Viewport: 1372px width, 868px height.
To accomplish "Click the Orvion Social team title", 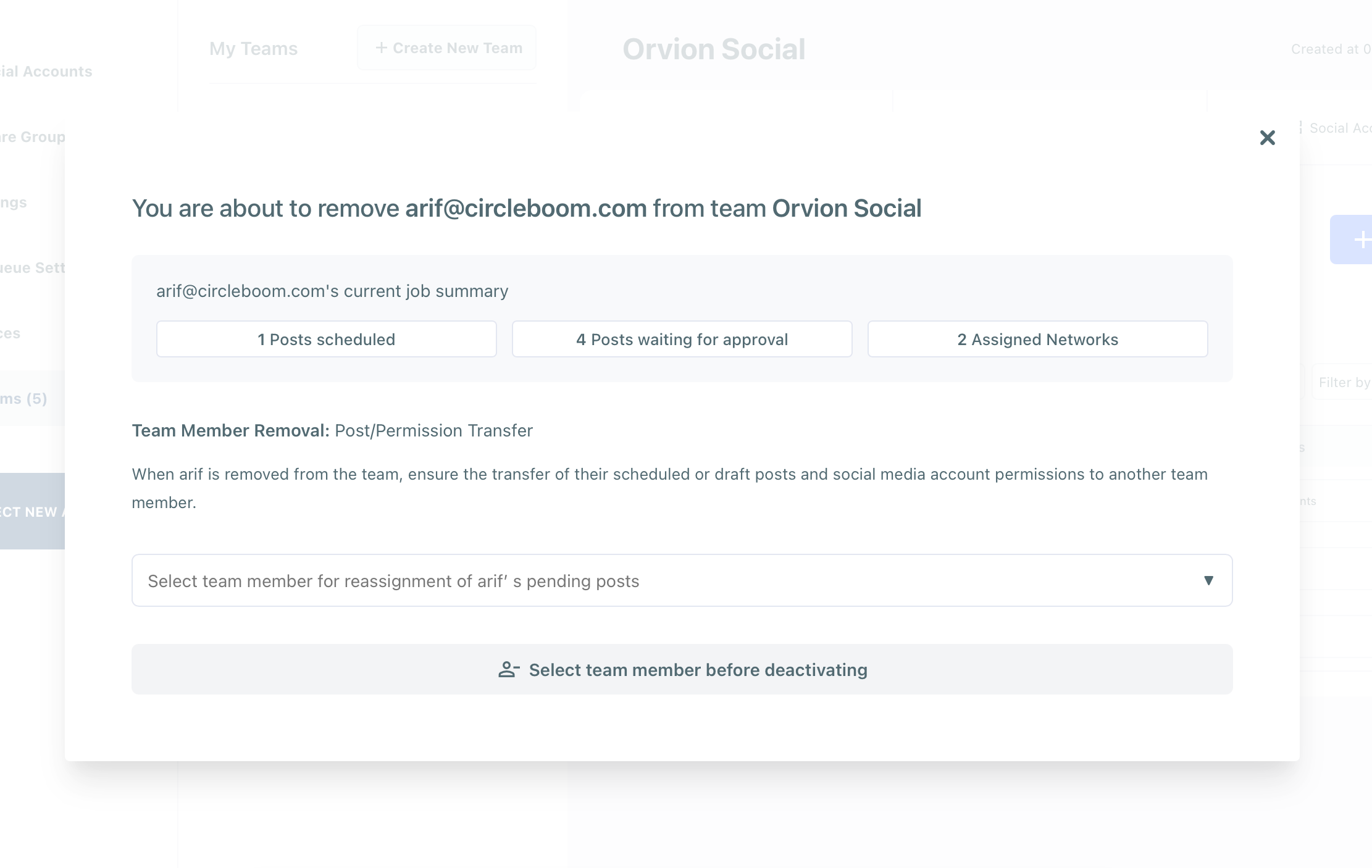I will pos(714,49).
